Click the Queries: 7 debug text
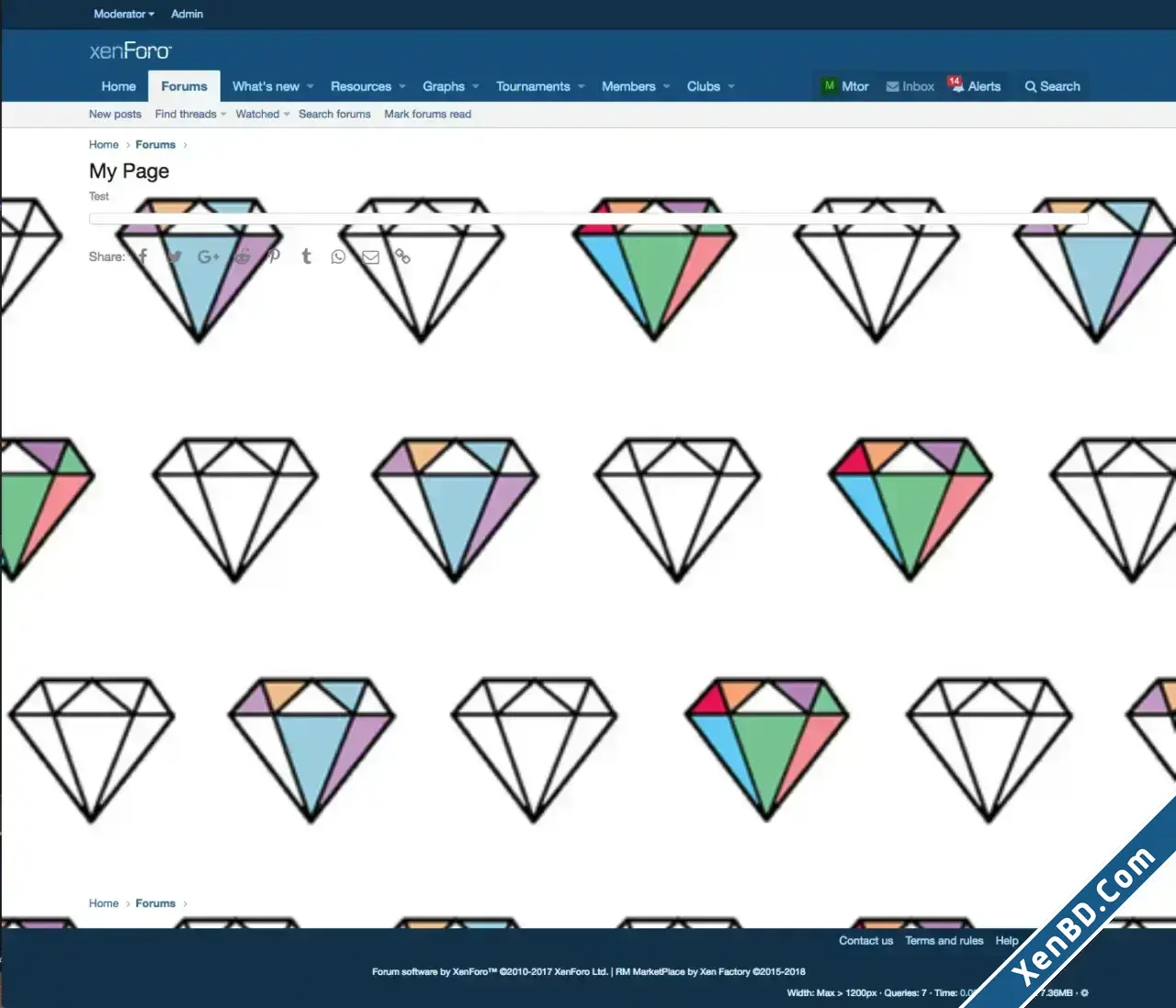Screen dimensions: 1176x1008 pyautogui.click(x=905, y=992)
